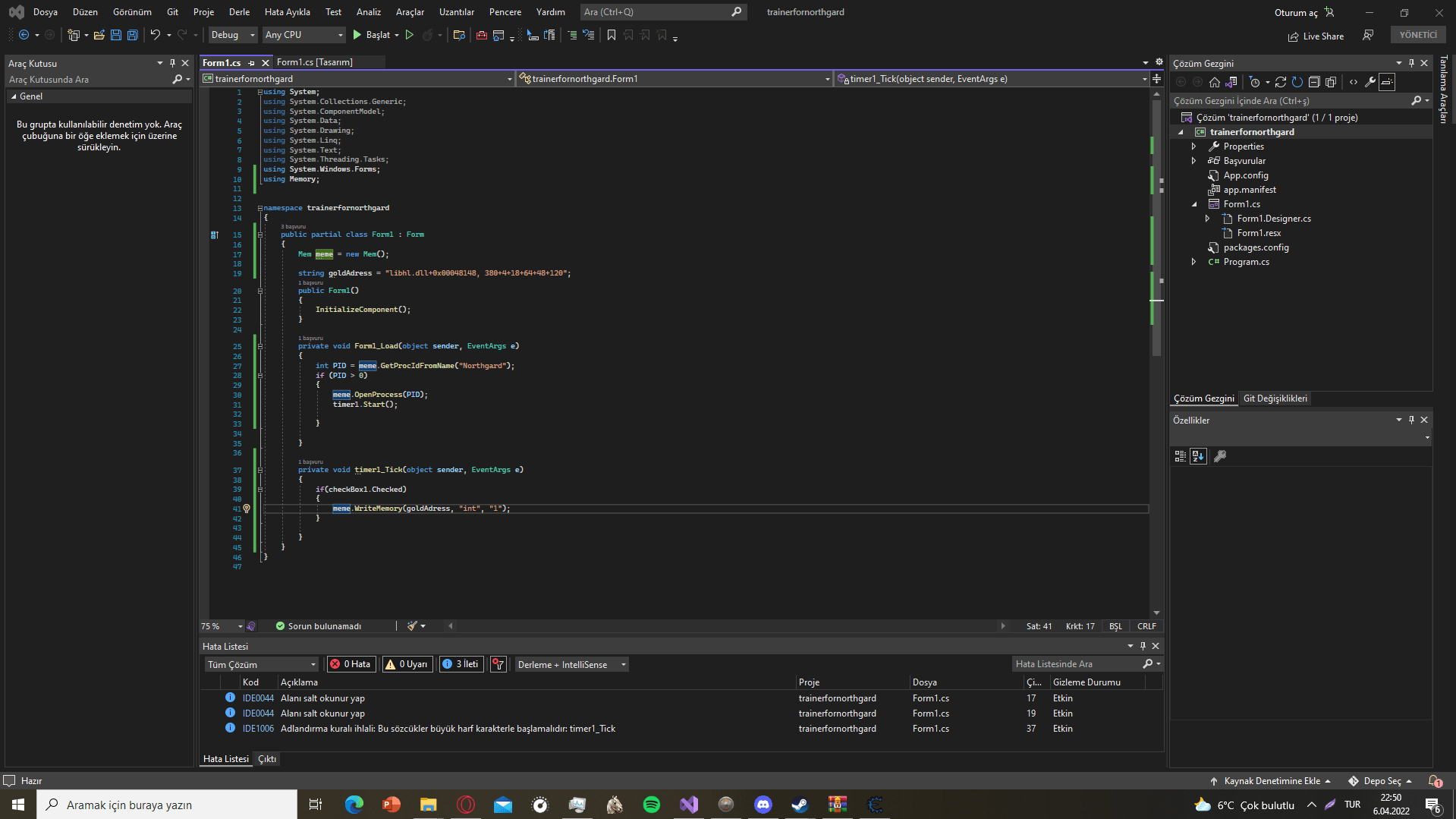Toggle Alphabetical sort in Özellikler panel
This screenshot has width=1456, height=819.
(1198, 456)
